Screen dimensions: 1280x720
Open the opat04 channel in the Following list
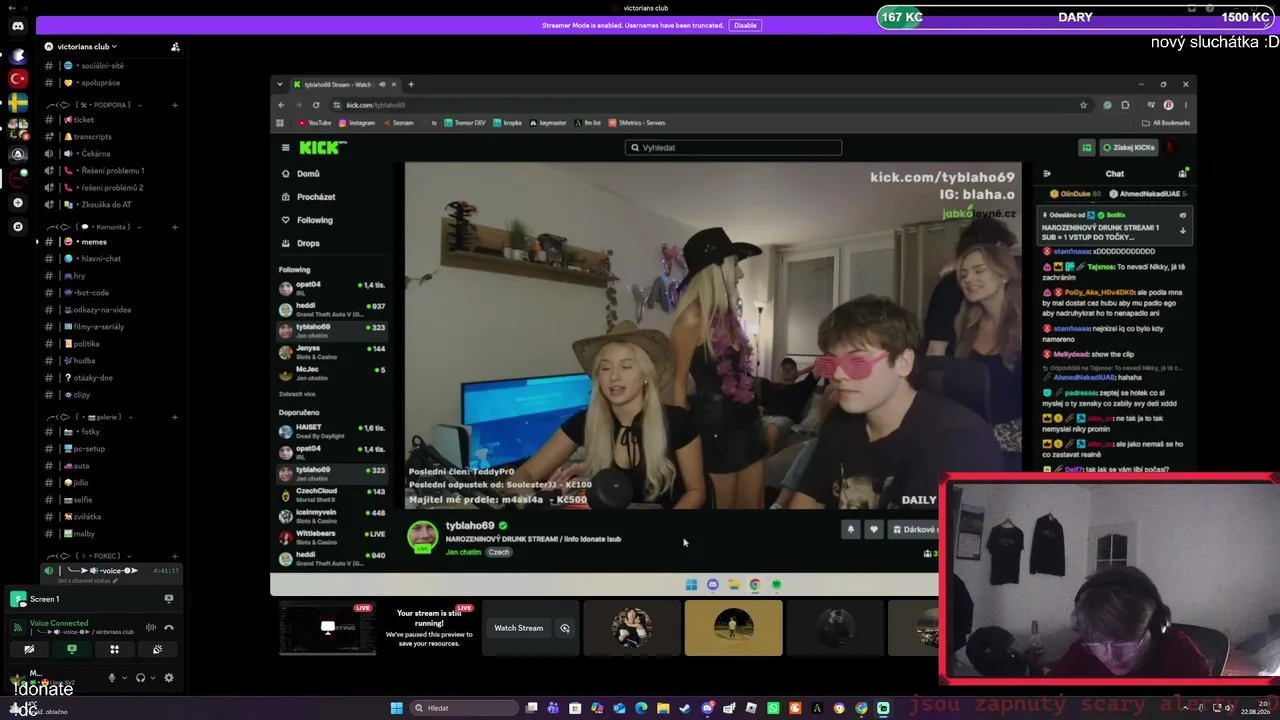tap(332, 287)
